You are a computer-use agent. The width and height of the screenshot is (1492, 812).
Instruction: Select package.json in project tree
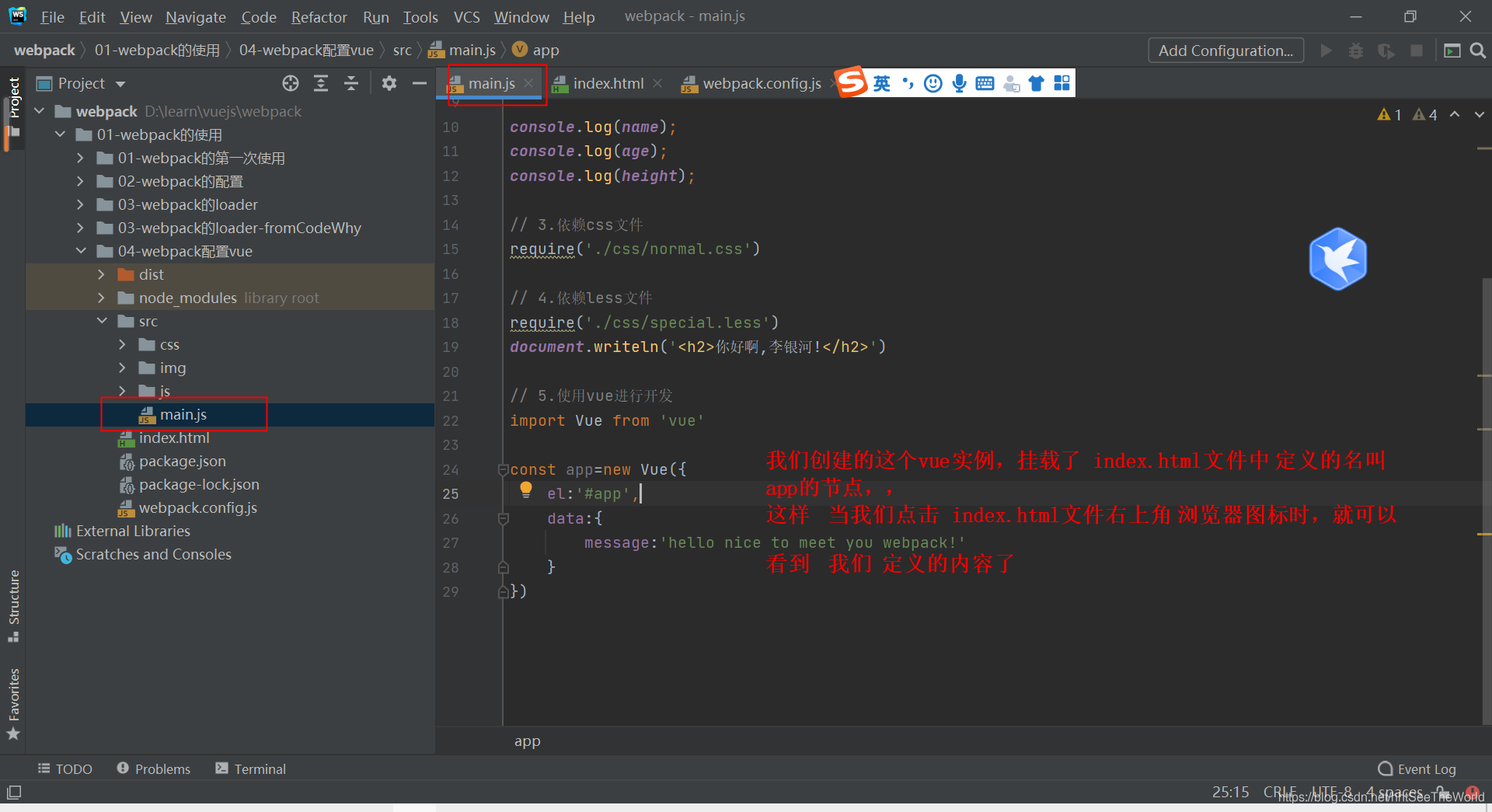(x=182, y=461)
